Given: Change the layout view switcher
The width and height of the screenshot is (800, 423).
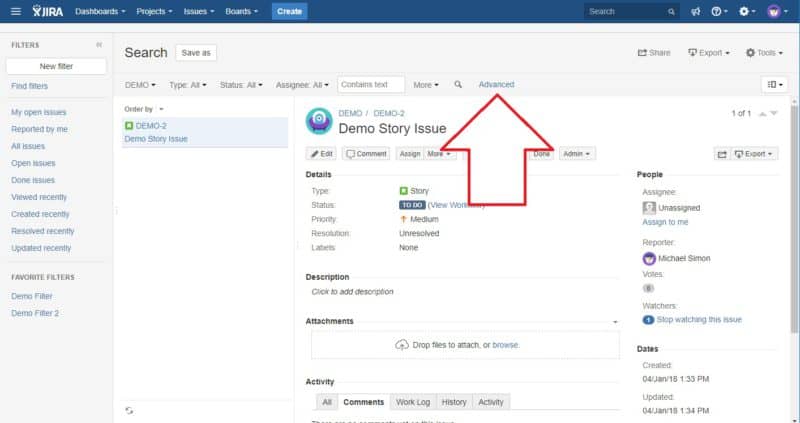Looking at the screenshot, I should tap(775, 85).
